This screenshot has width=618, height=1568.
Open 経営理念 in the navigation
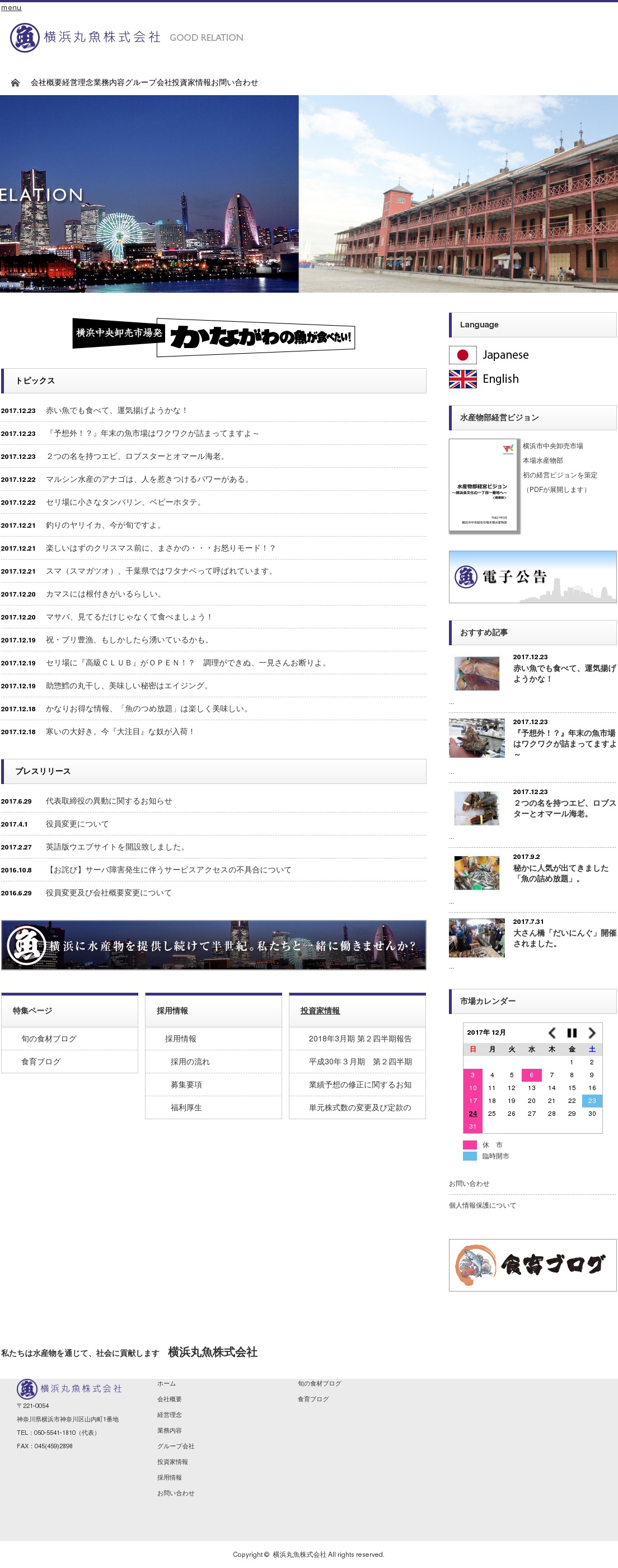pyautogui.click(x=78, y=83)
